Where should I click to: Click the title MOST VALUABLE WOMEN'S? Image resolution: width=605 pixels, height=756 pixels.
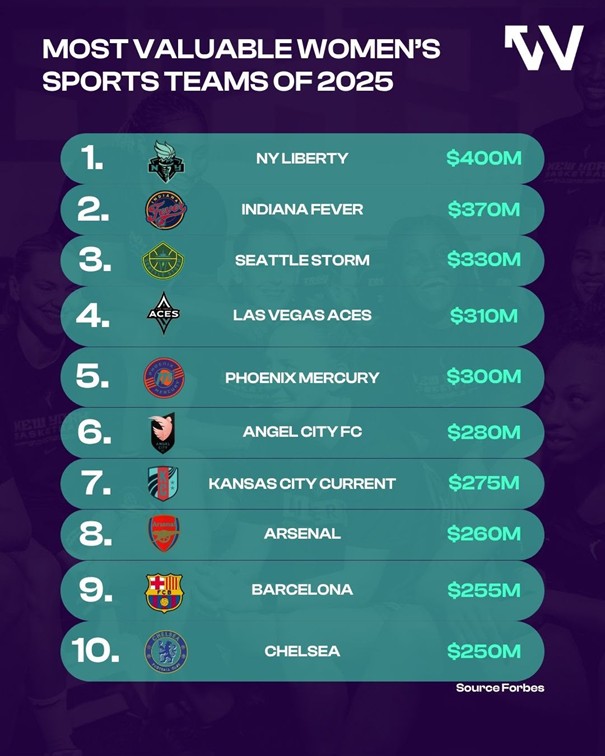pyautogui.click(x=241, y=48)
